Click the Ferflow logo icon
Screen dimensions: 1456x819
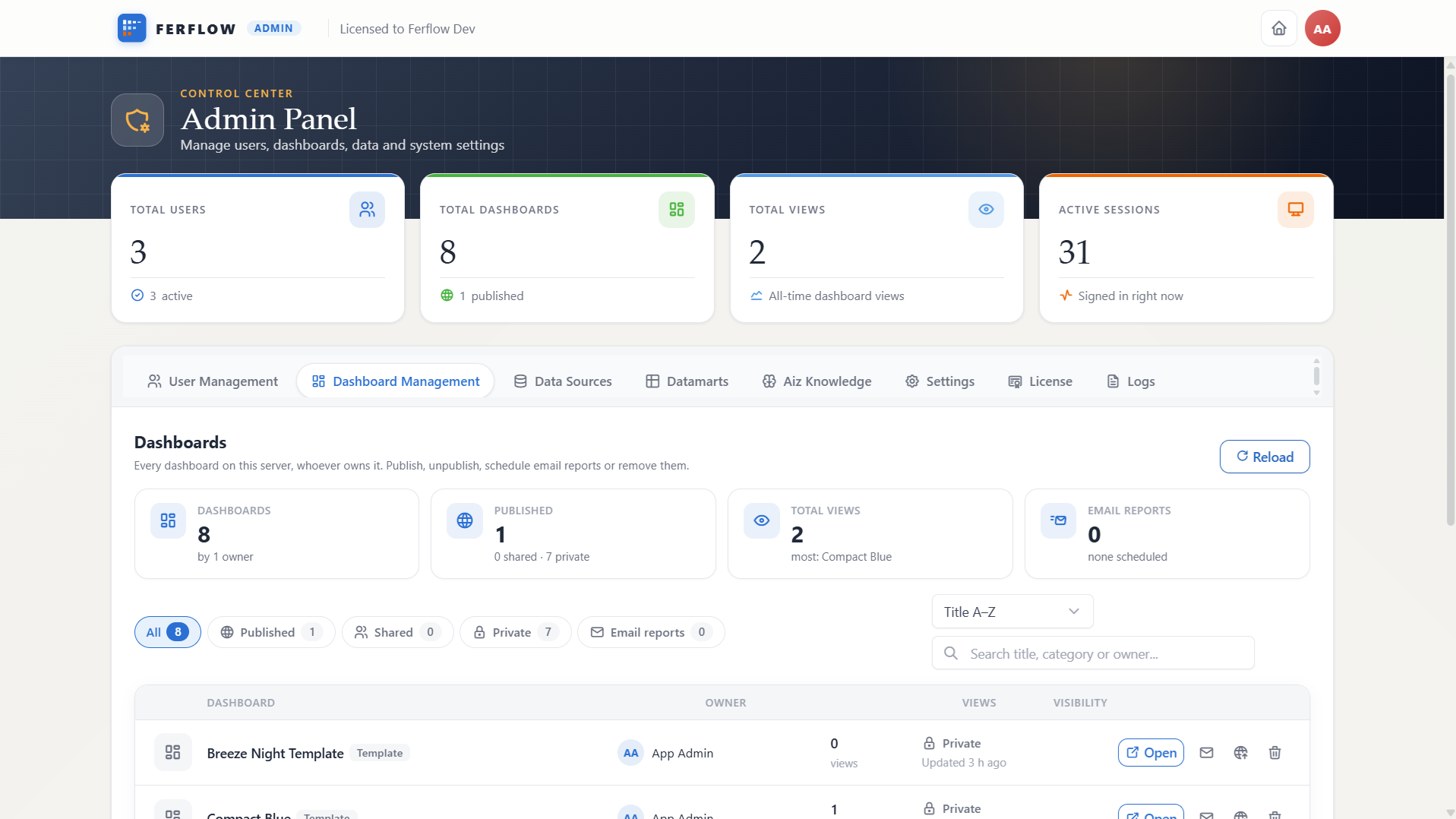coord(131,28)
